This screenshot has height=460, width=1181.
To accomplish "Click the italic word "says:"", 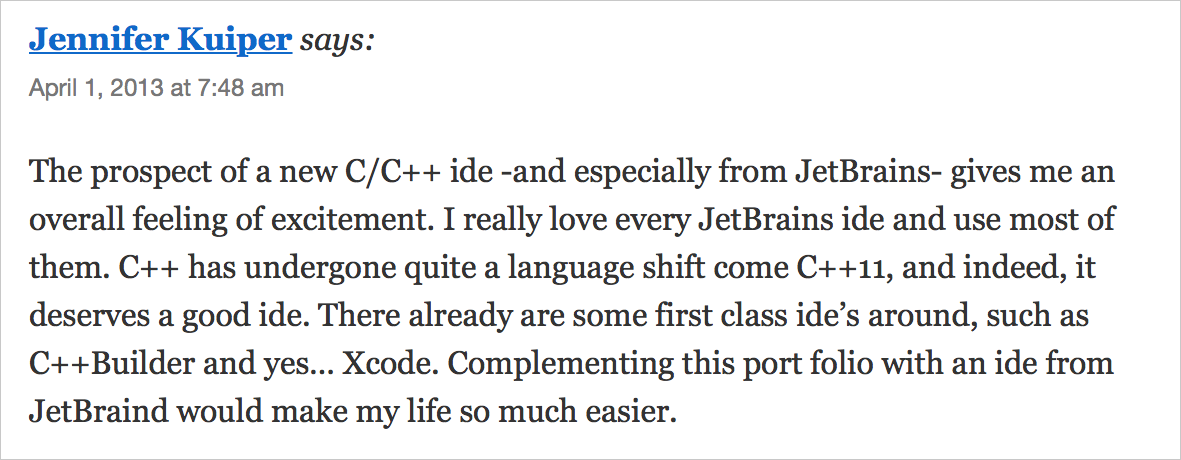I will (337, 42).
